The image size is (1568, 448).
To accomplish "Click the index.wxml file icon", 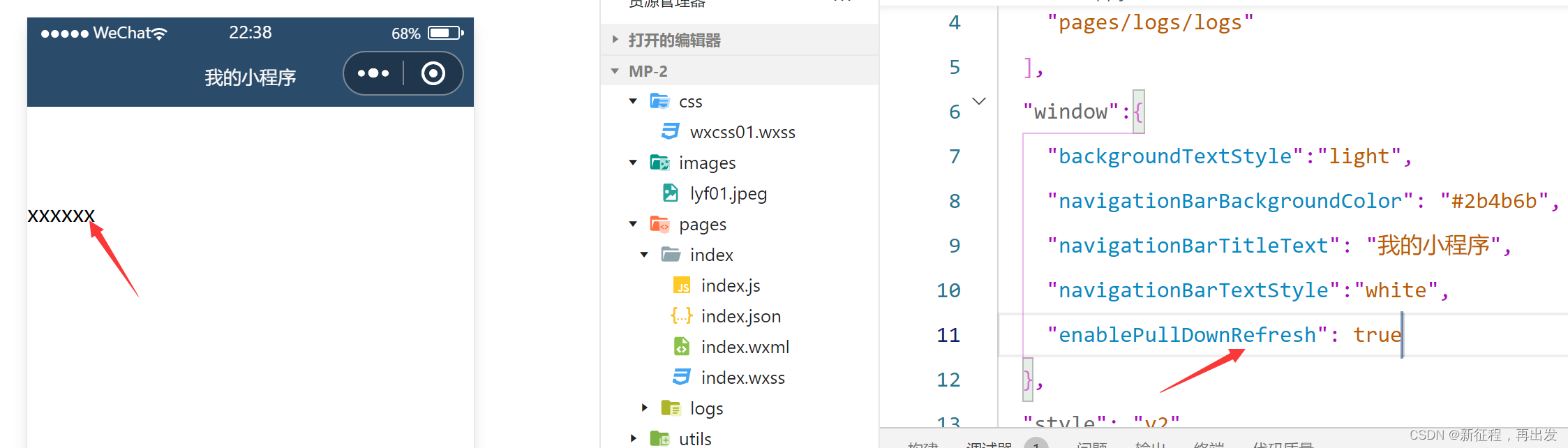I will pyautogui.click(x=682, y=347).
